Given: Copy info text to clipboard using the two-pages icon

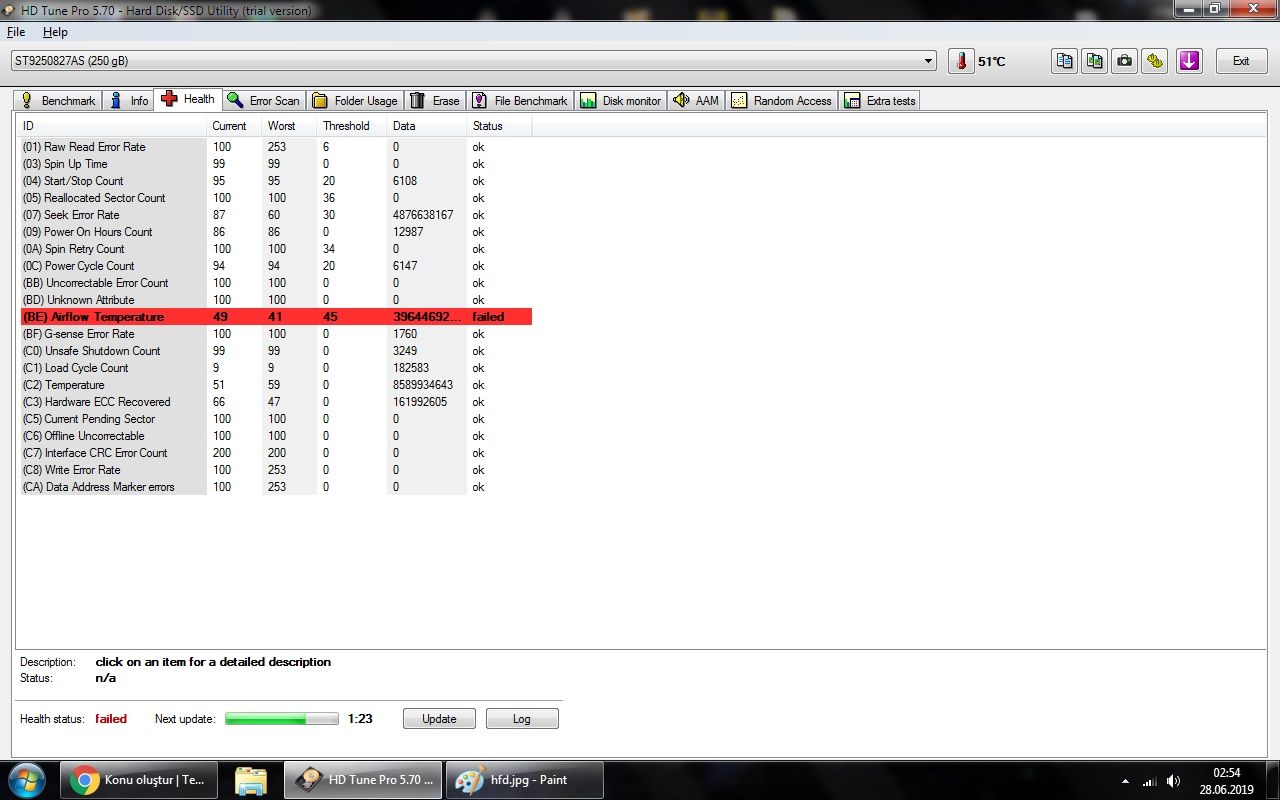Looking at the screenshot, I should [x=1065, y=61].
